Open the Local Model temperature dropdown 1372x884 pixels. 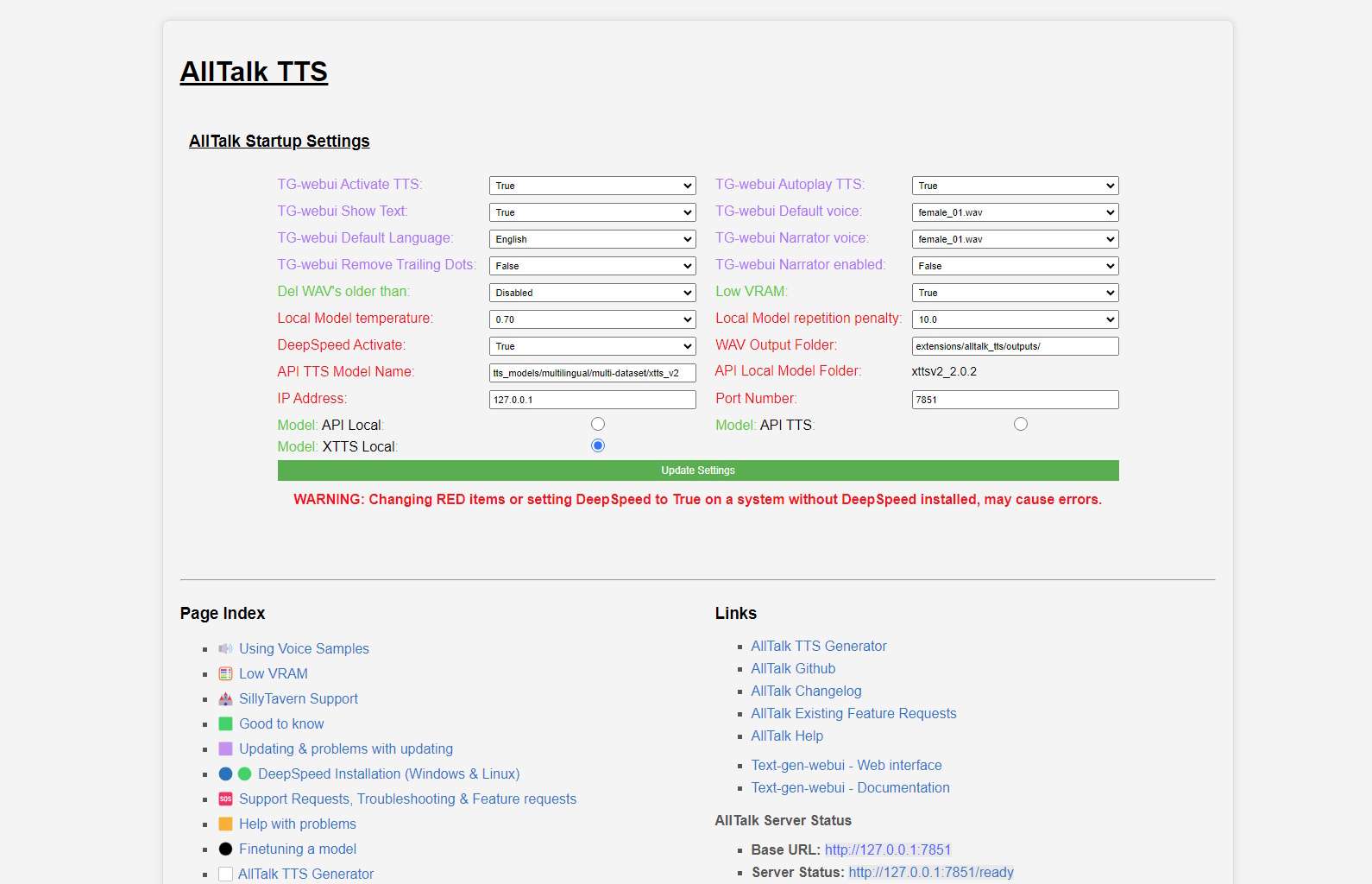point(592,319)
